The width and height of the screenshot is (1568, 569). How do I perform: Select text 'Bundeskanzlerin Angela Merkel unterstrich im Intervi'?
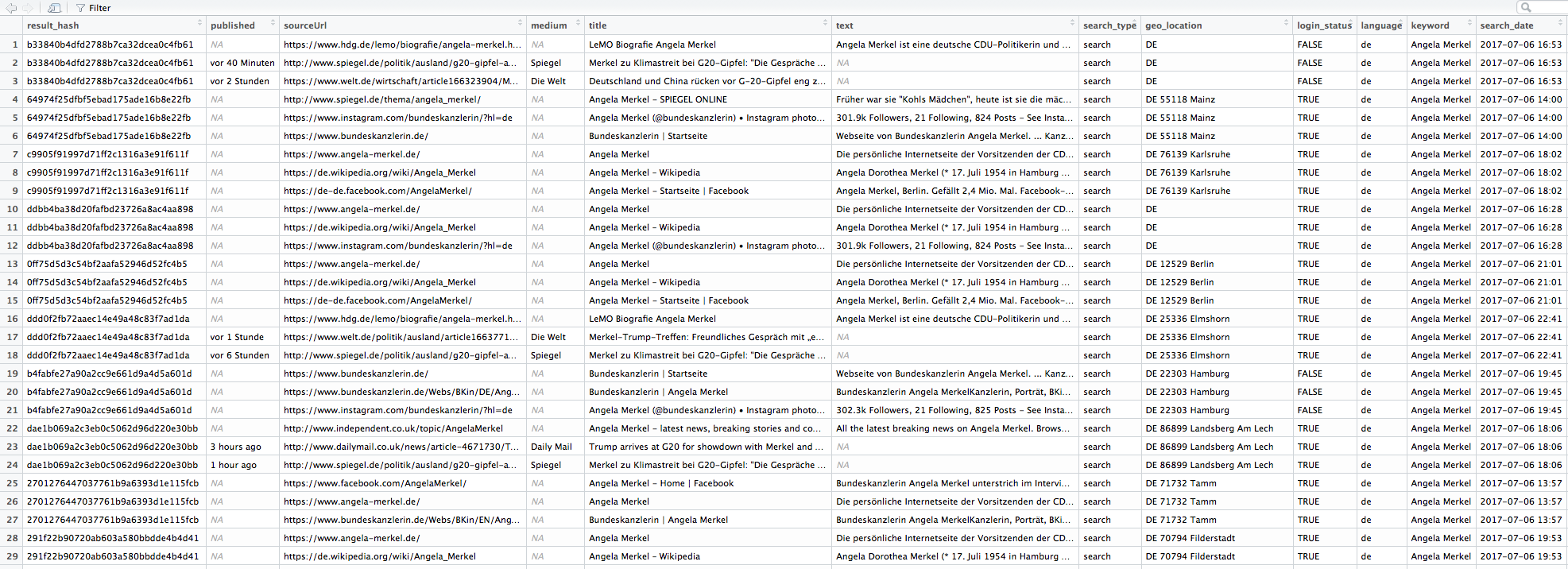point(954,483)
